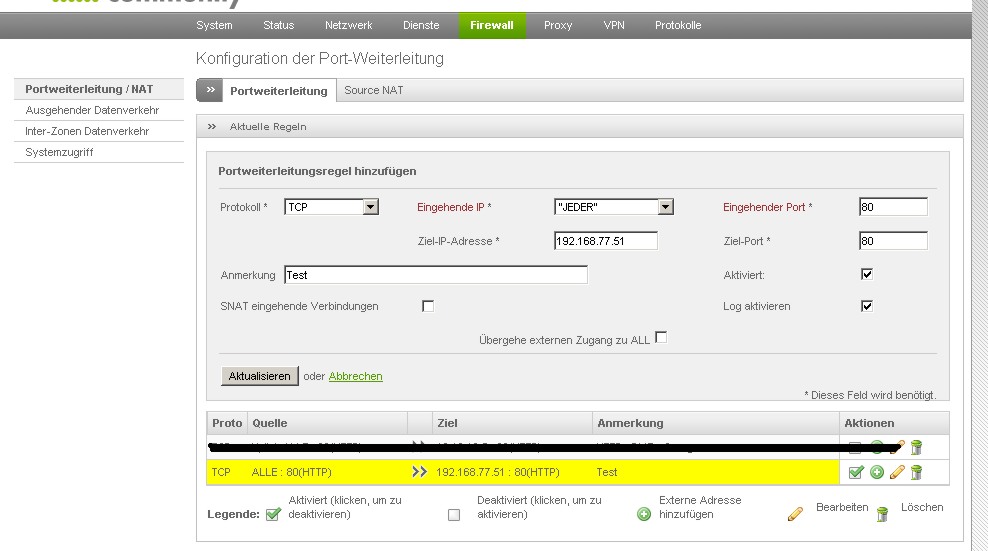Screen dimensions: 988x551
Task: Enable SNAT eingehende Verbindungen checkbox
Action: pyautogui.click(x=428, y=306)
